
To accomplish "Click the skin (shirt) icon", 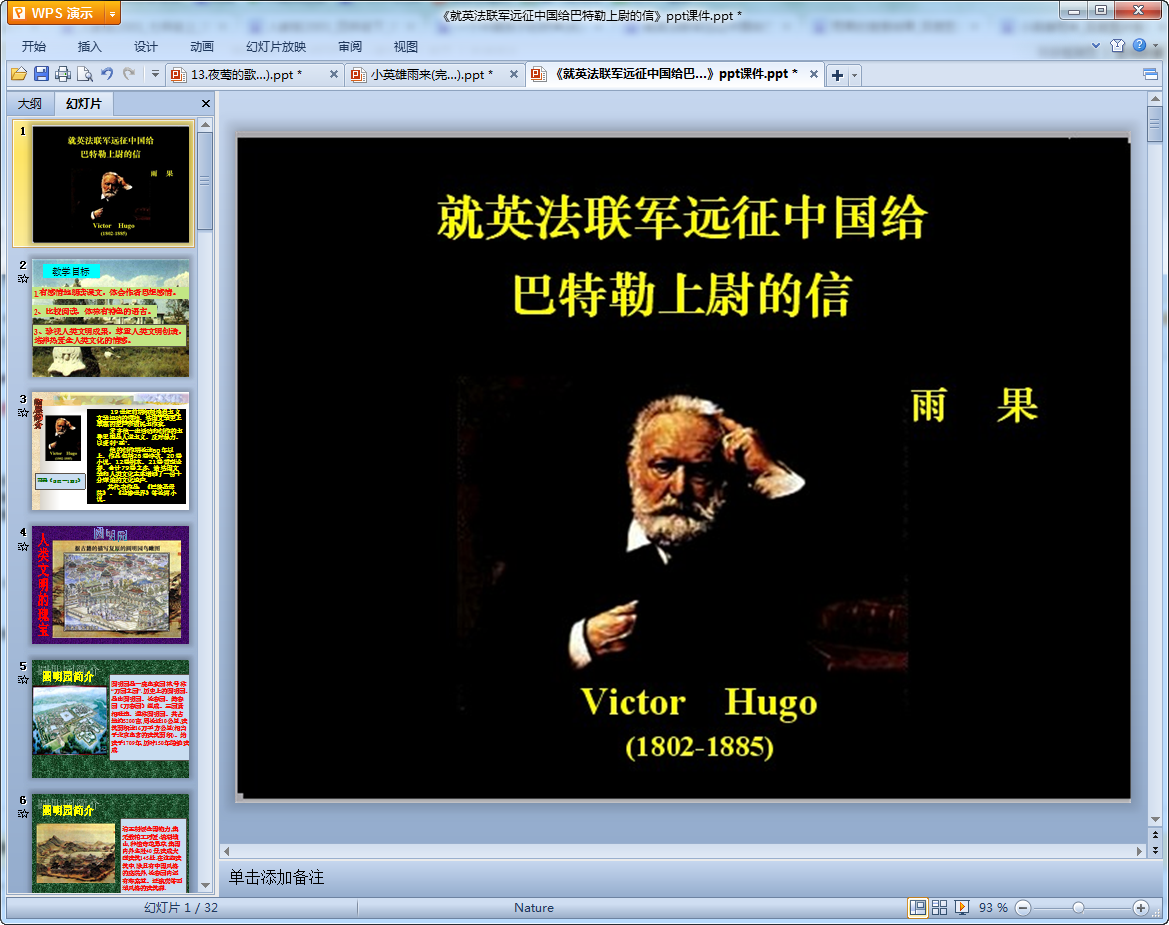I will 1117,46.
